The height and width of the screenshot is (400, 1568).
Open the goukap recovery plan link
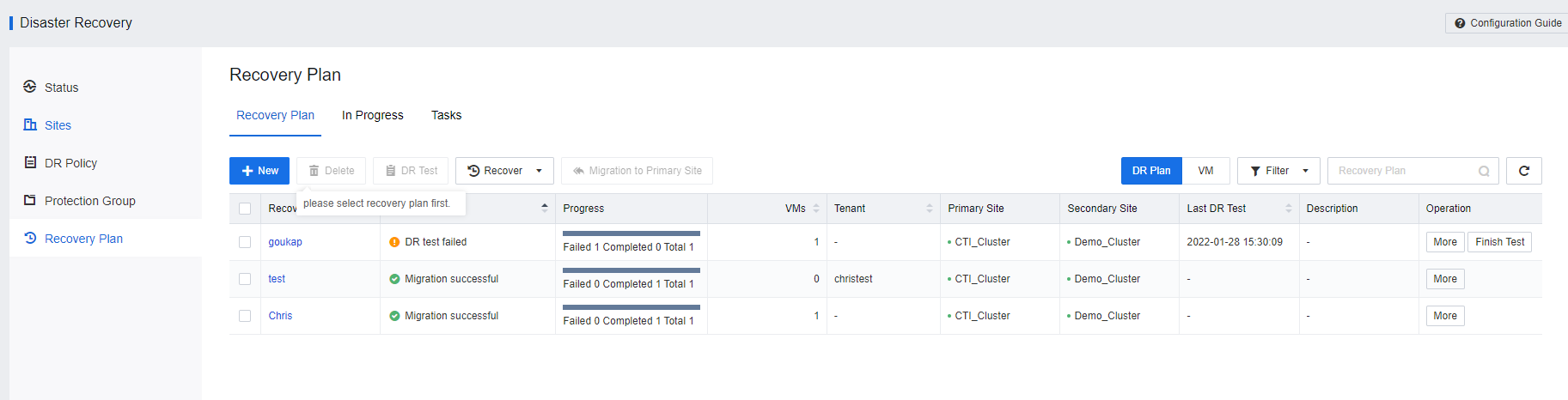click(x=285, y=242)
